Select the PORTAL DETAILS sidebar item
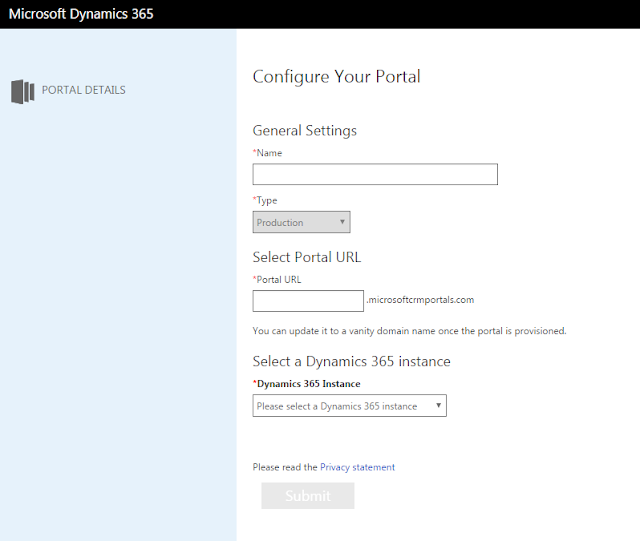The image size is (640, 541). pyautogui.click(x=83, y=90)
